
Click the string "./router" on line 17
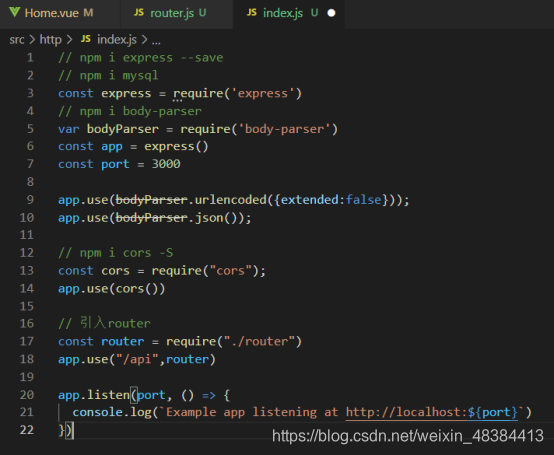click(x=259, y=342)
